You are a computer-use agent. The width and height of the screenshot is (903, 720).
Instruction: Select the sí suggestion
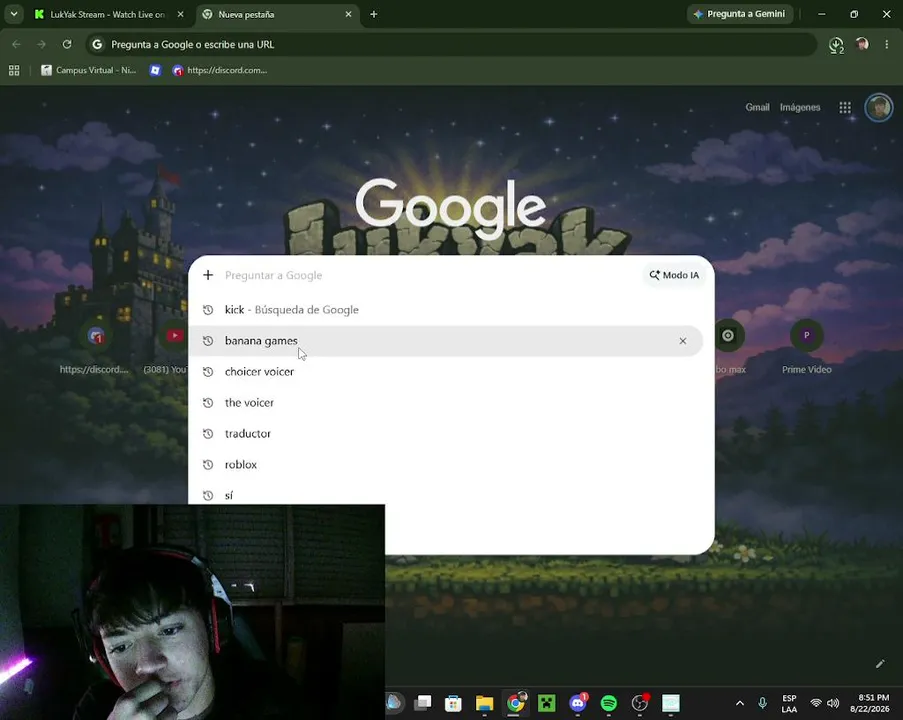click(x=445, y=495)
